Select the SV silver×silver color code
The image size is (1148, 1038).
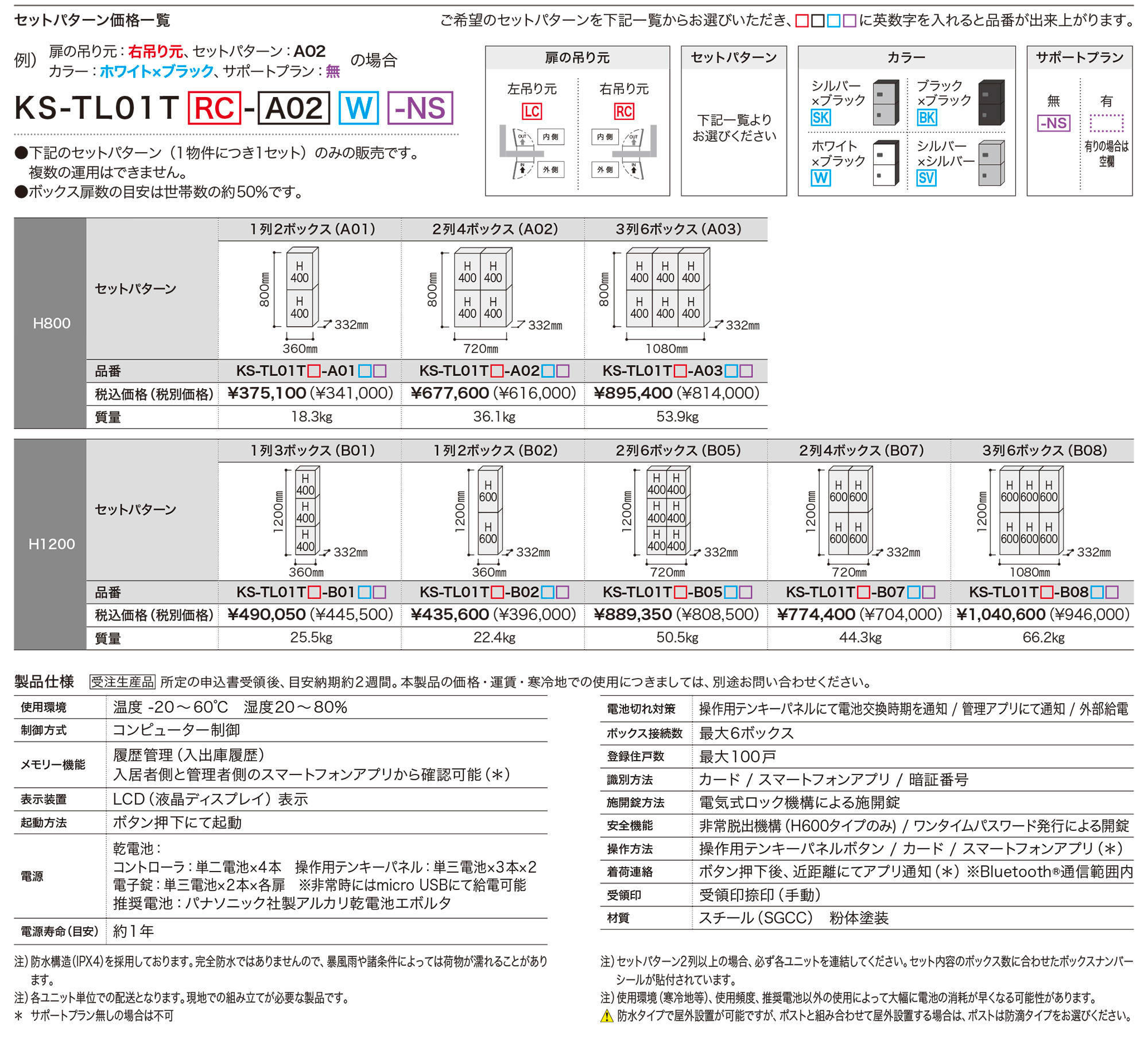click(926, 178)
